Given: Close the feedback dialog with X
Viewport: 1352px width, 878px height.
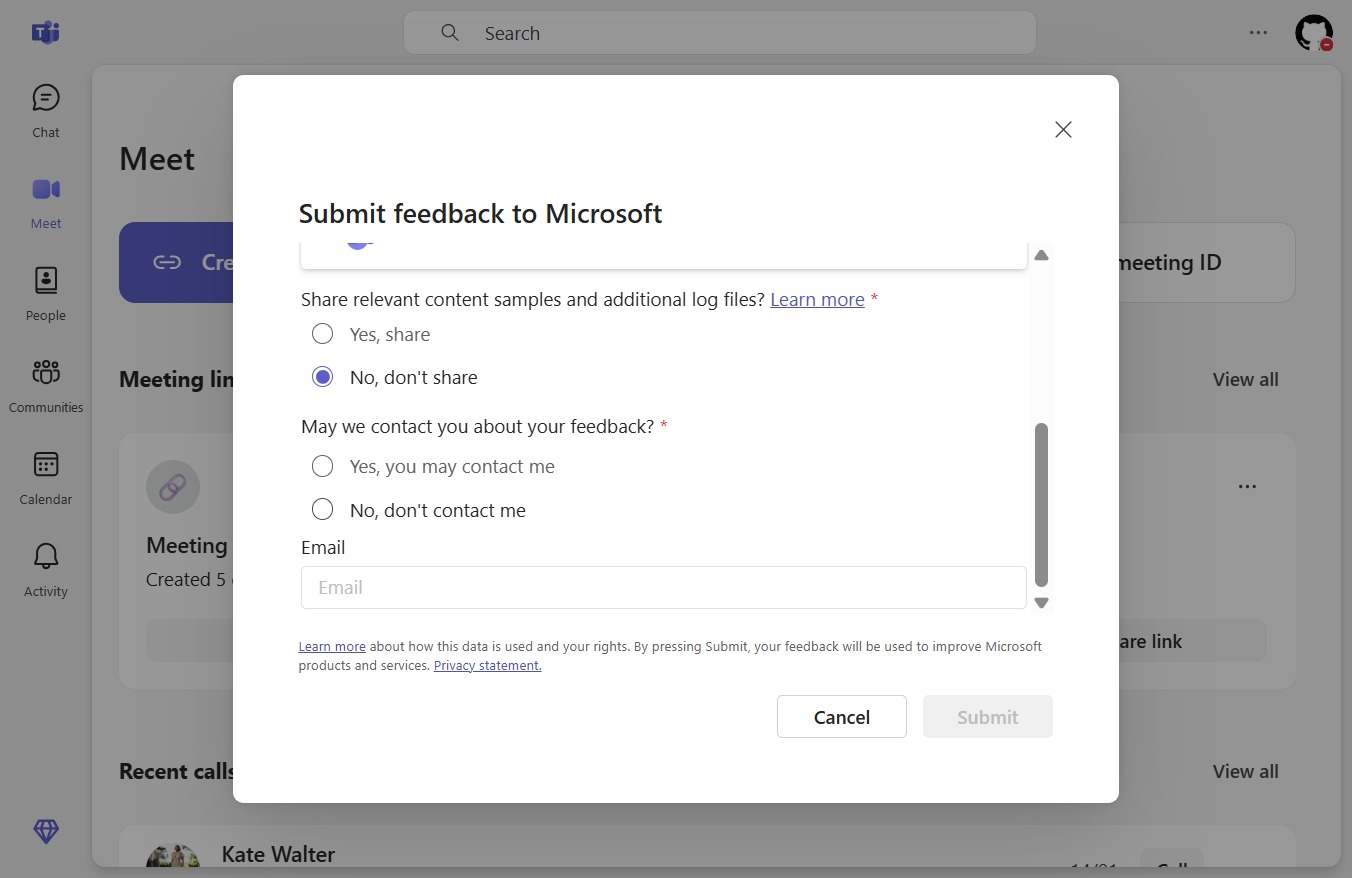Looking at the screenshot, I should pos(1063,130).
